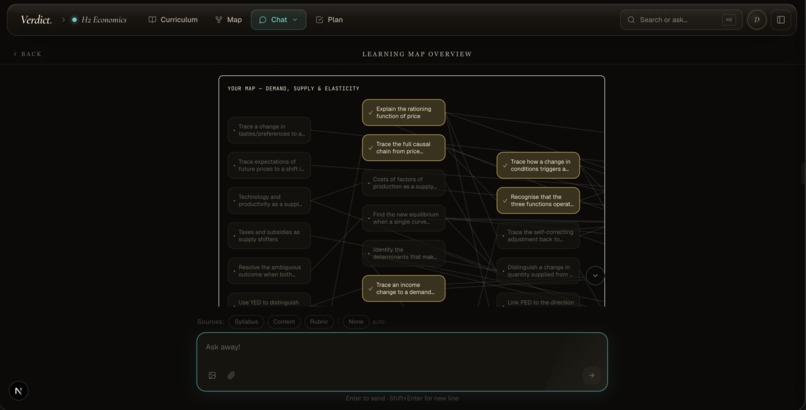Image resolution: width=806 pixels, height=410 pixels.
Task: Expand the Chat tab dropdown chevron
Action: click(x=295, y=20)
